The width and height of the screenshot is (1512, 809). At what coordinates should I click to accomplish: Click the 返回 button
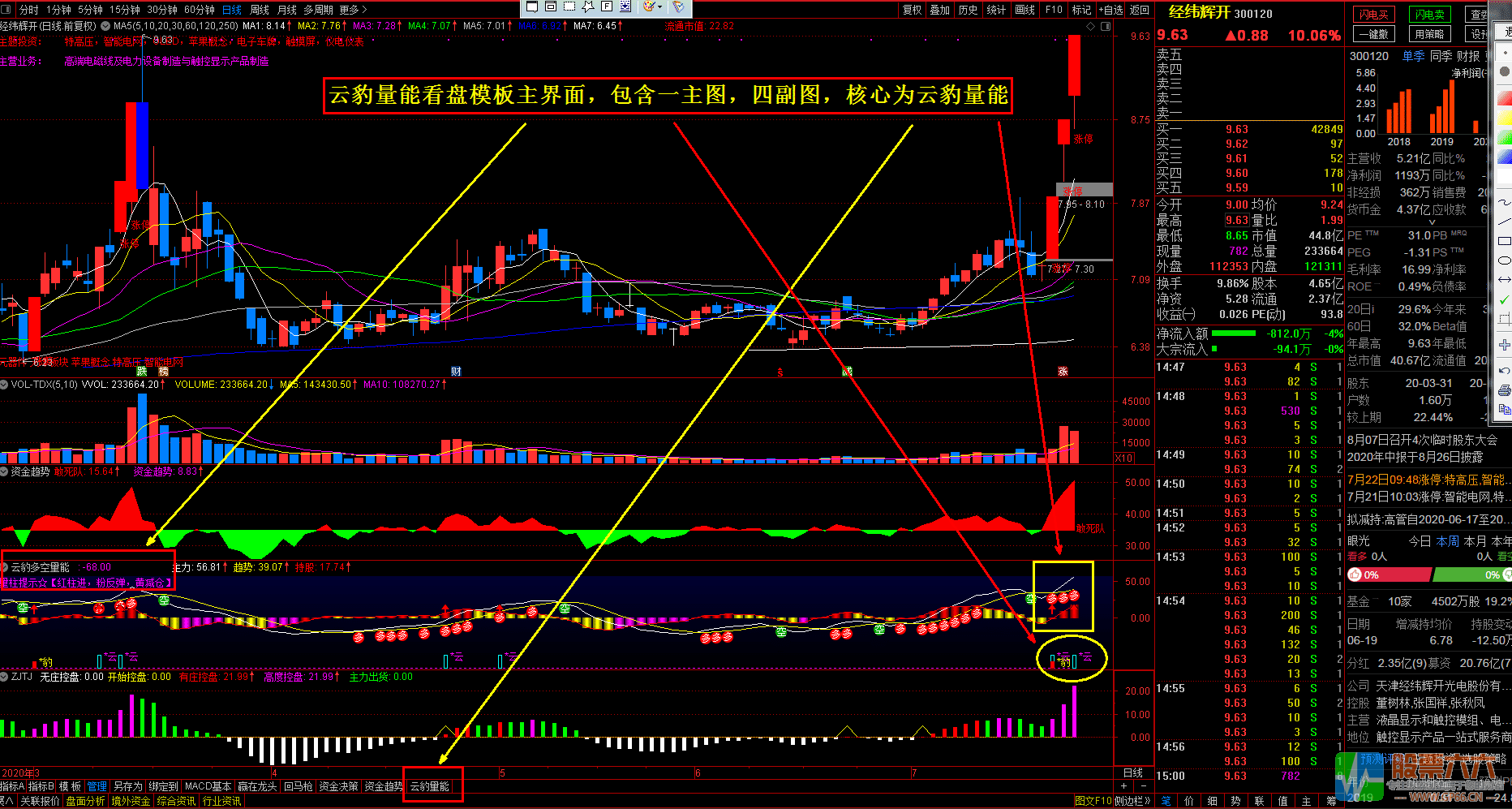coord(1140,10)
